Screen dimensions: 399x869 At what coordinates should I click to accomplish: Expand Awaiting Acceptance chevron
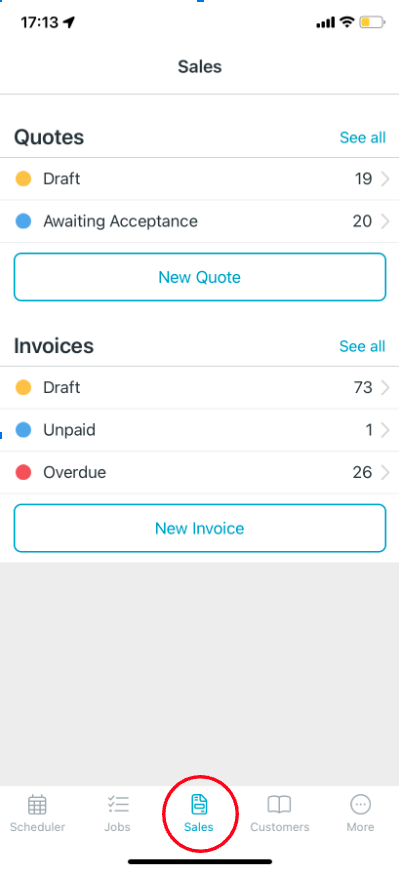(386, 222)
